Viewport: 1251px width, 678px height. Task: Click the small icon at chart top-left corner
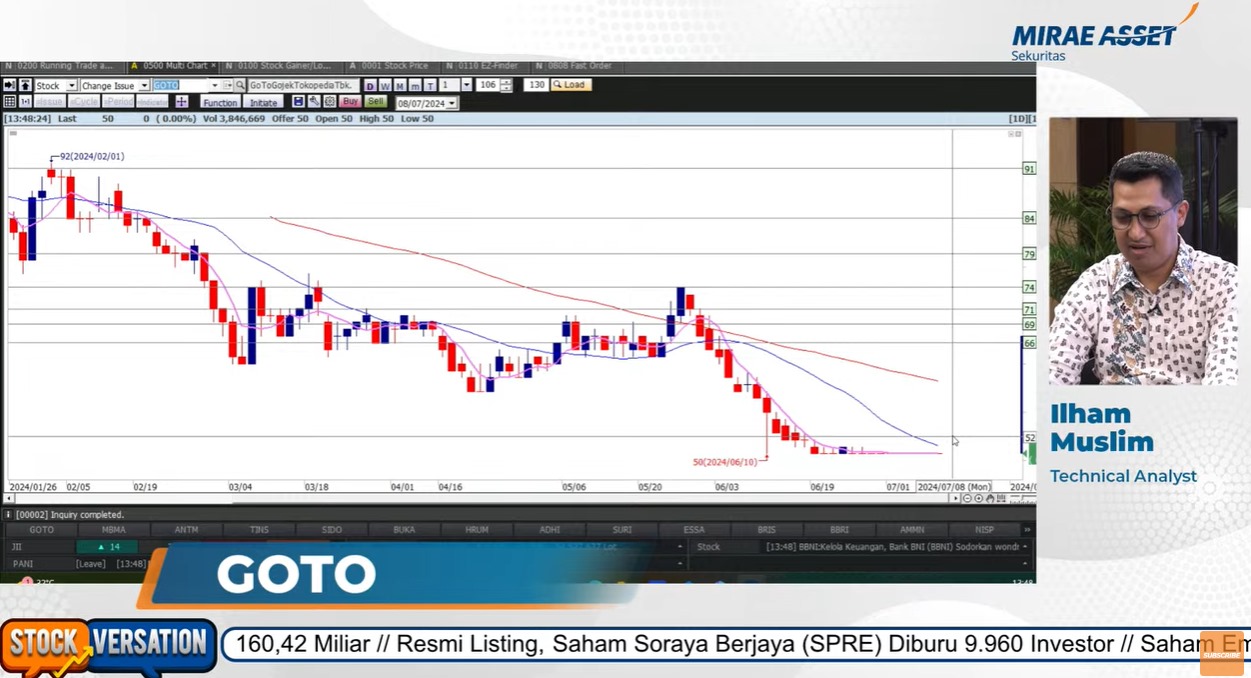pyautogui.click(x=13, y=133)
